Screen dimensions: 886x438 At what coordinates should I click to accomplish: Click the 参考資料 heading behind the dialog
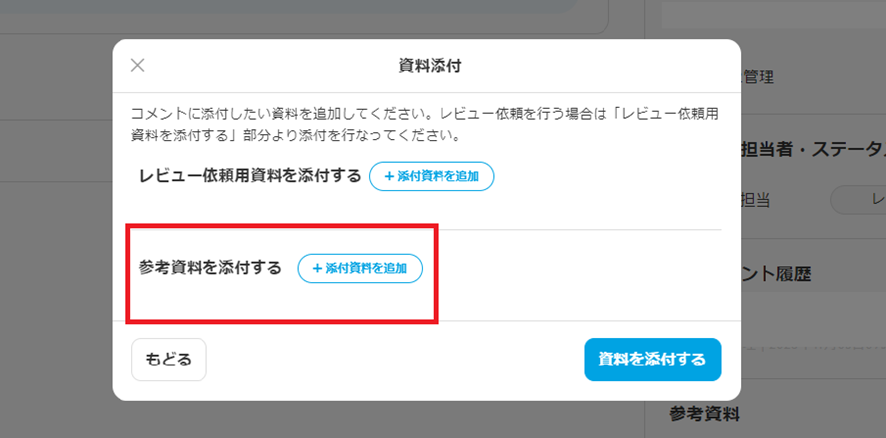[704, 414]
